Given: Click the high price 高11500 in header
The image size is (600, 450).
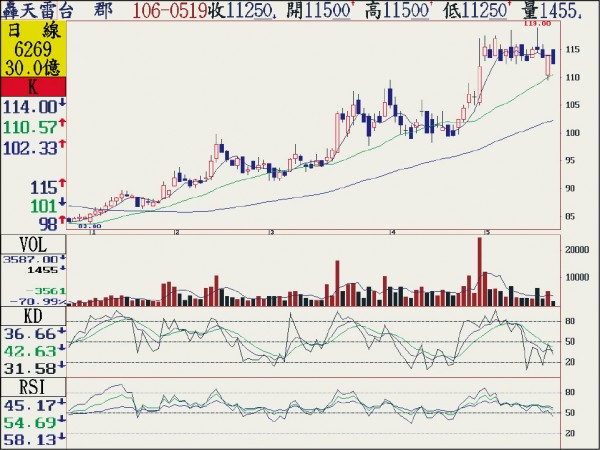Looking at the screenshot, I should pyautogui.click(x=398, y=10).
